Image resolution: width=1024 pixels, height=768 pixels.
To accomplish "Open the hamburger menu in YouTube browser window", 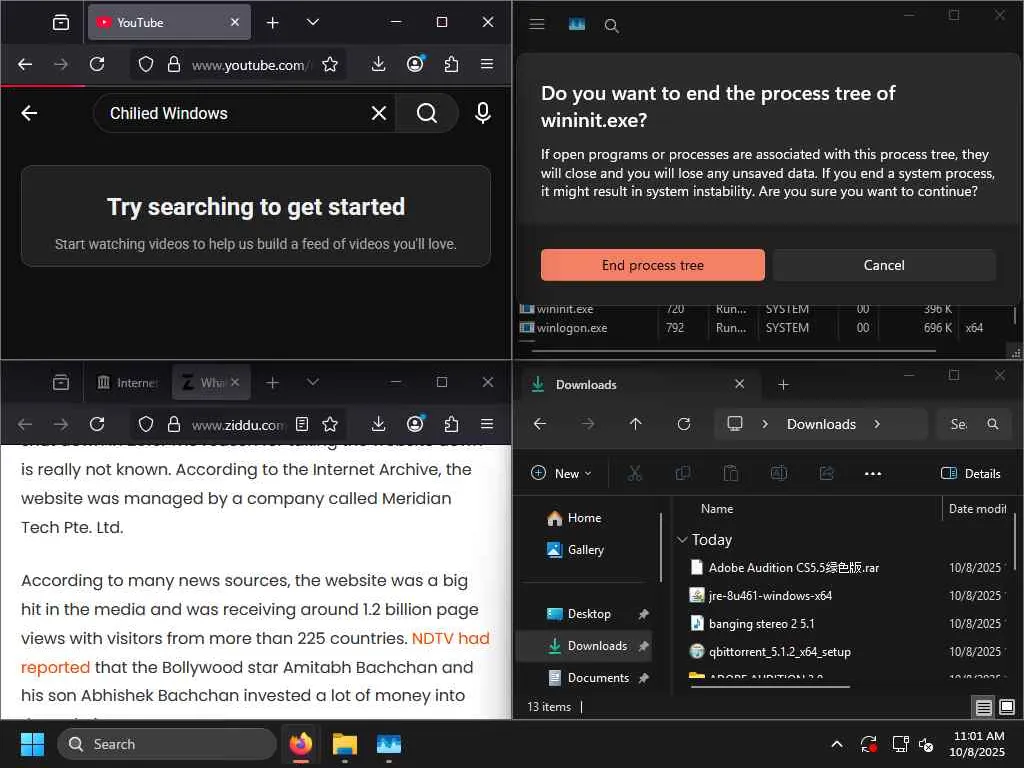I will (487, 64).
